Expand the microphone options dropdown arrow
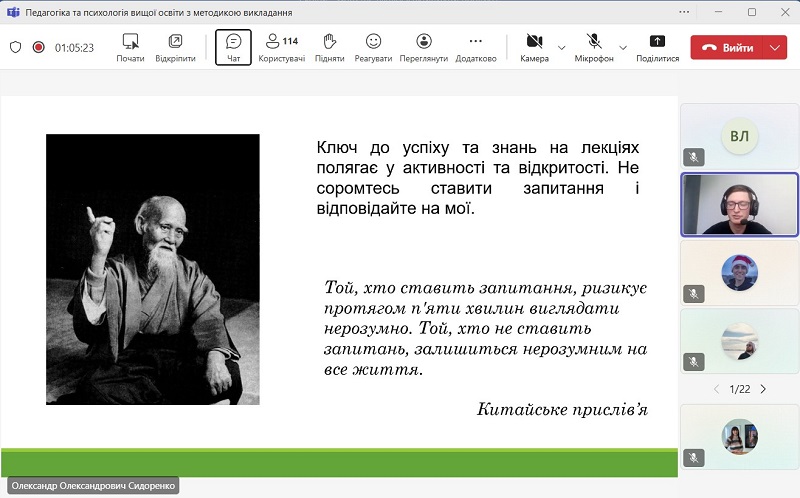800x498 pixels. (x=623, y=47)
